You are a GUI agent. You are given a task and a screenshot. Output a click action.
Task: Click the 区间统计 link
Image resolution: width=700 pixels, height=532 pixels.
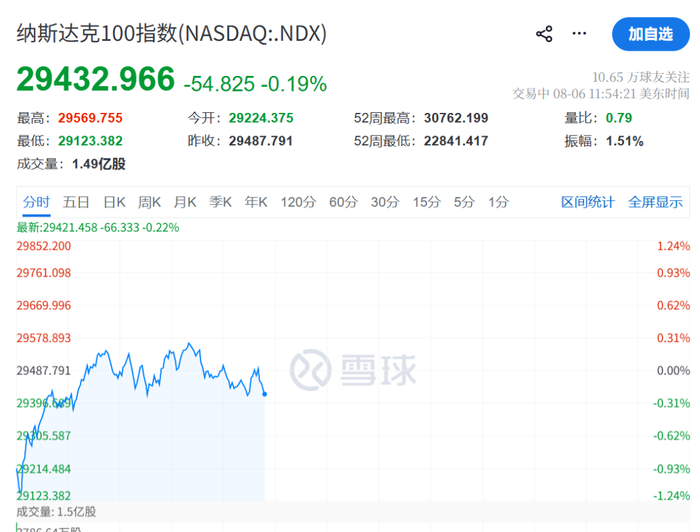588,202
